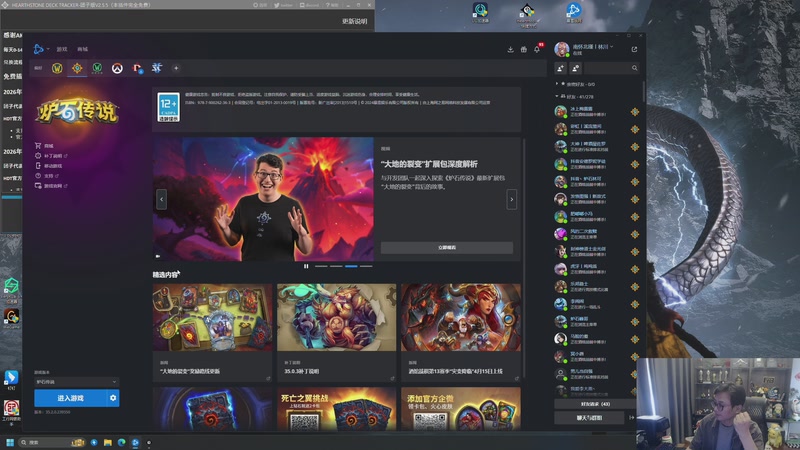Click the Hearthstone icon beside friend 风的二次旋转

(635, 234)
